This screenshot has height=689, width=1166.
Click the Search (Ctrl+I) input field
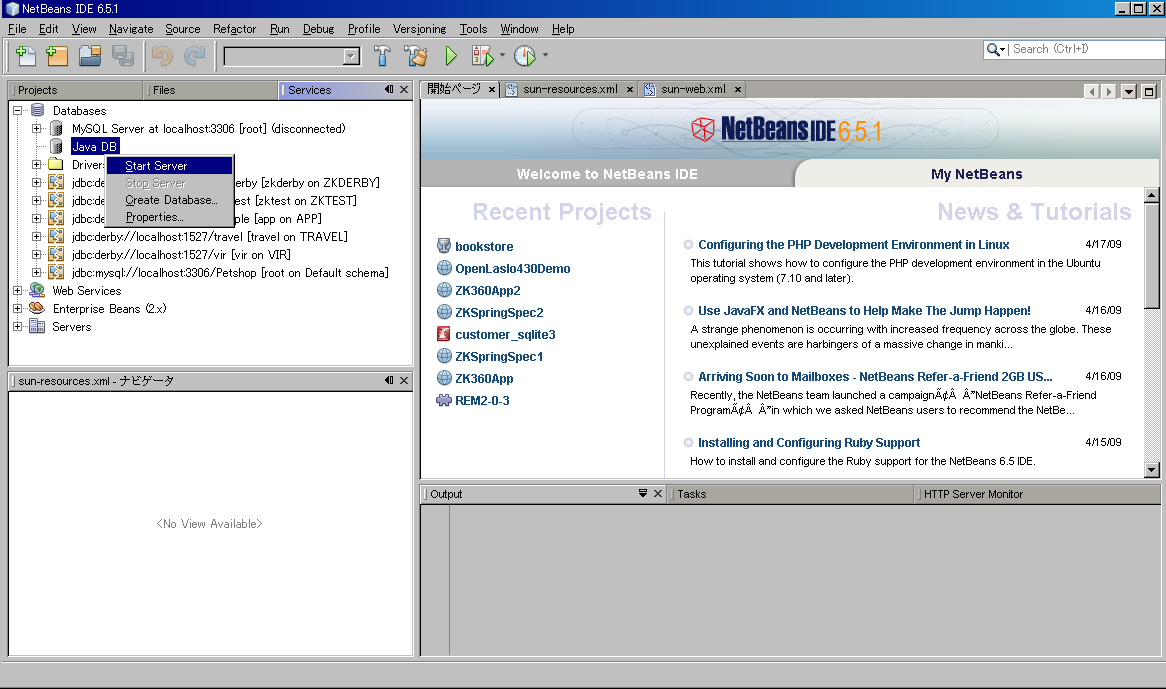click(1086, 49)
